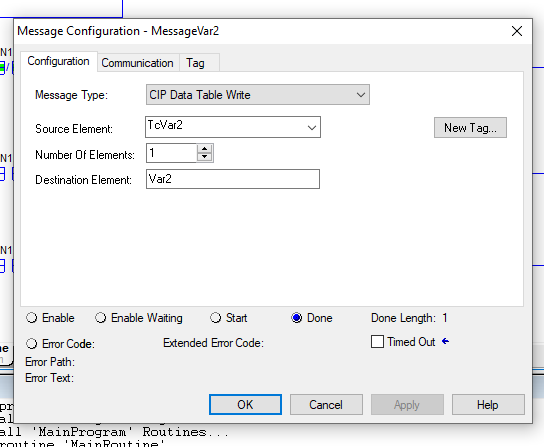Confirm with the OK button
544x447 pixels.
coord(245,405)
